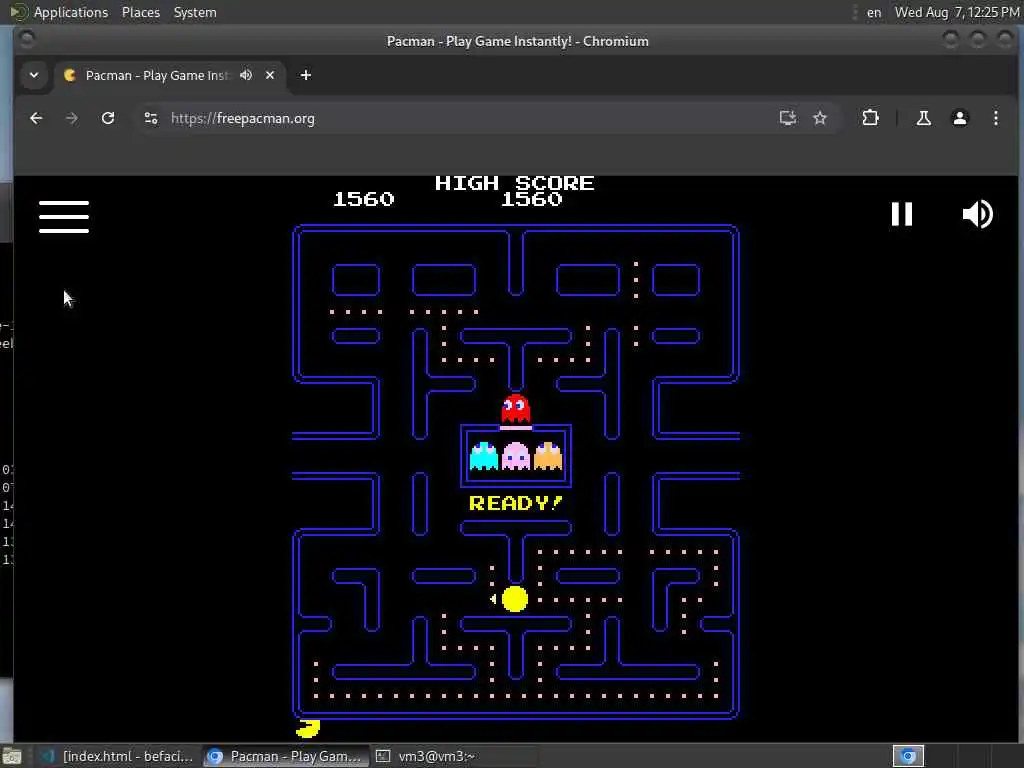Select Pacman - Play Game taskbar entry
The height and width of the screenshot is (768, 1024).
pyautogui.click(x=285, y=756)
